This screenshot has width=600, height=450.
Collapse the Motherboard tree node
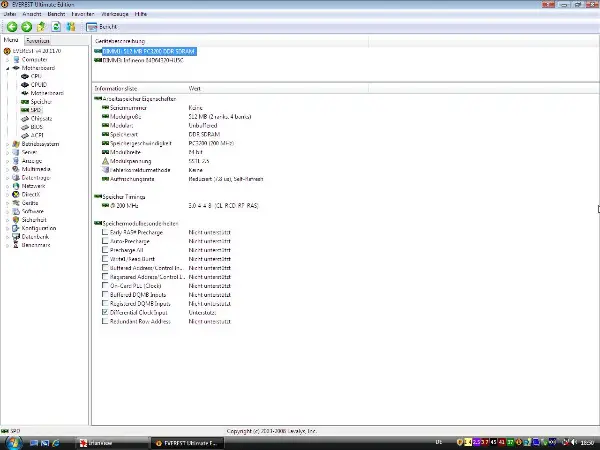(x=8, y=68)
